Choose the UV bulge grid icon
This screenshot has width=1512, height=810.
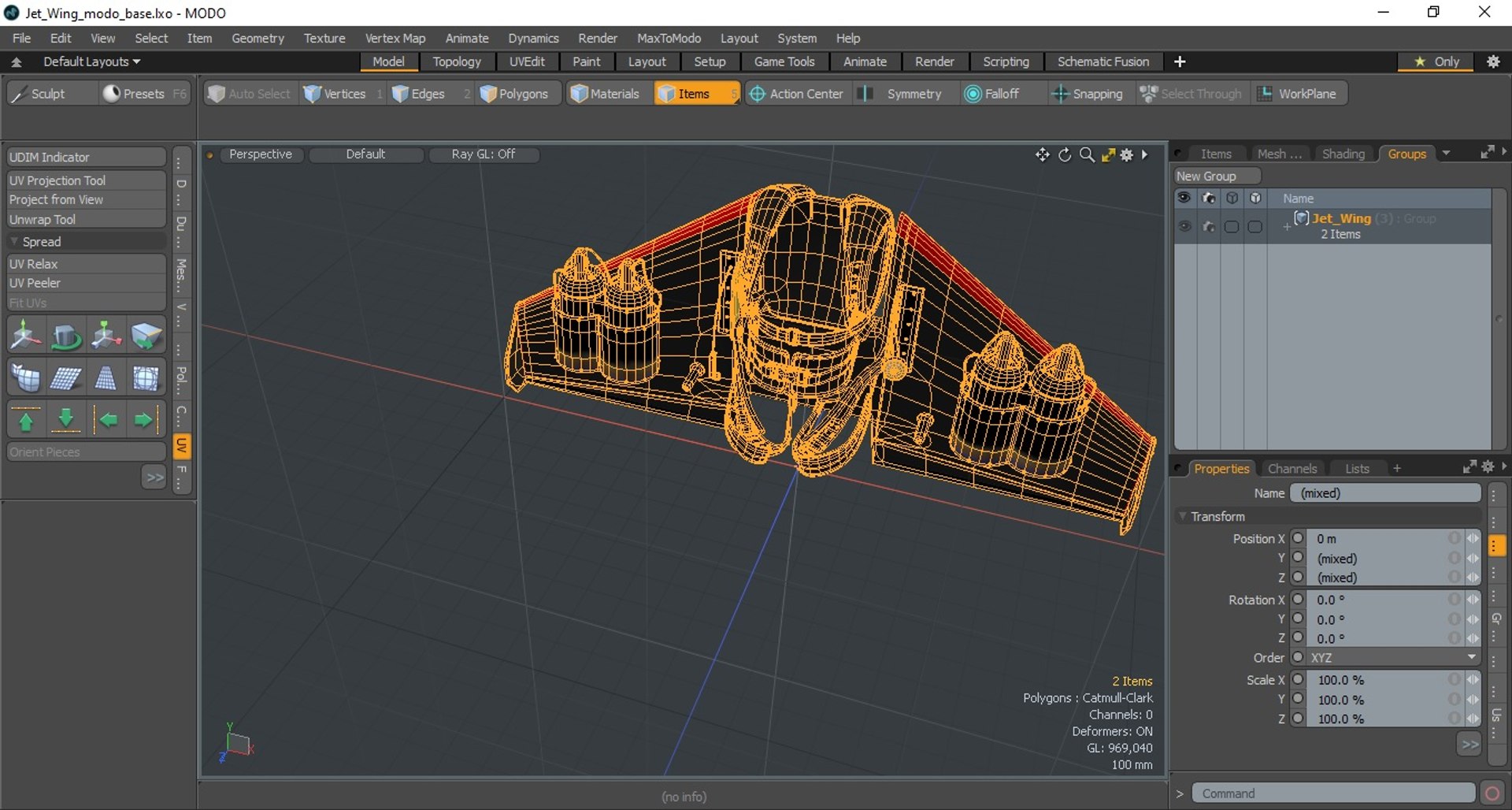click(x=146, y=379)
